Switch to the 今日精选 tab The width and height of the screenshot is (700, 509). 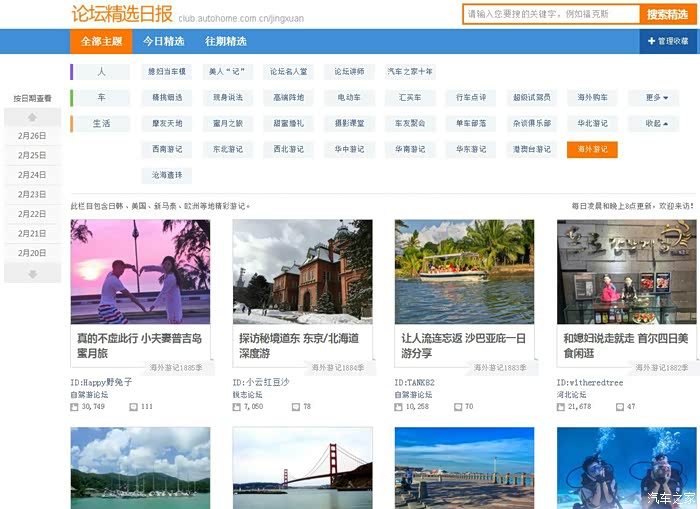coord(163,41)
